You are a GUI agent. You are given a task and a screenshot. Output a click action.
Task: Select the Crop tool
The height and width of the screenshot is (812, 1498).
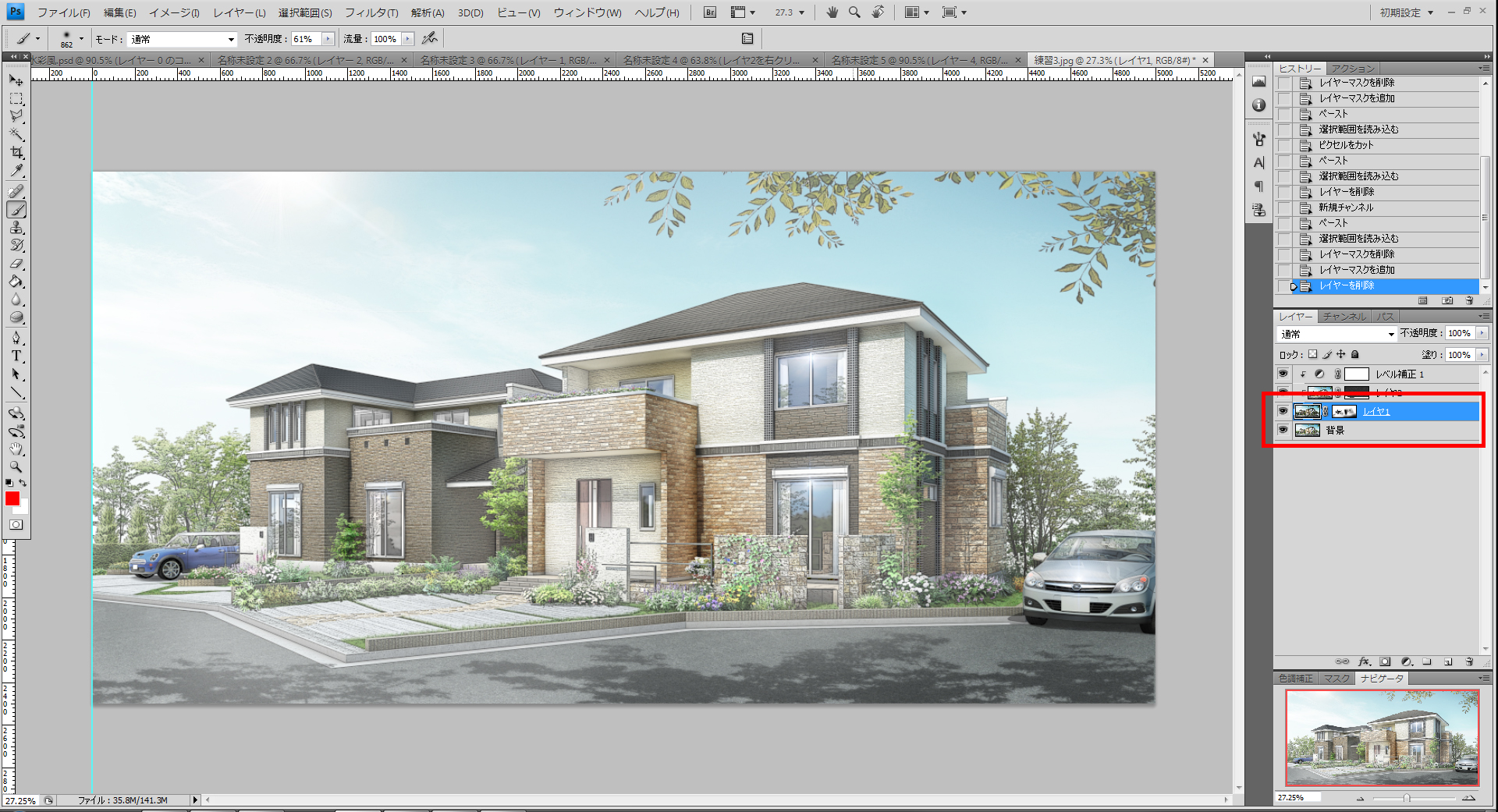point(16,152)
